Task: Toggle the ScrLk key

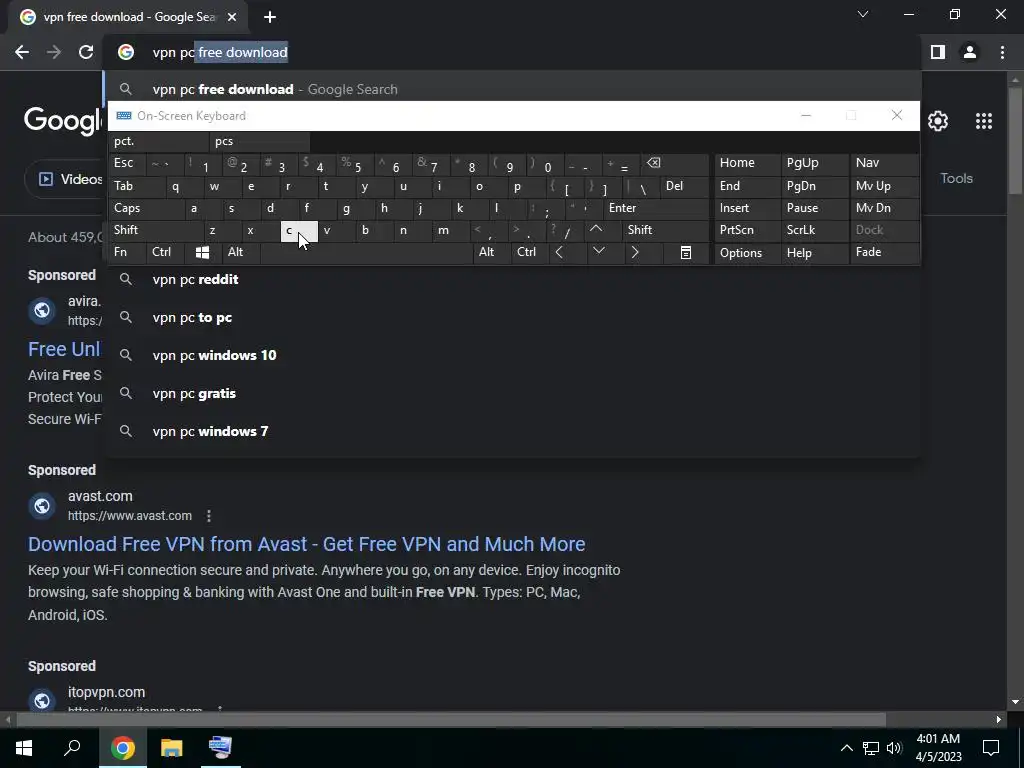Action: [x=814, y=230]
